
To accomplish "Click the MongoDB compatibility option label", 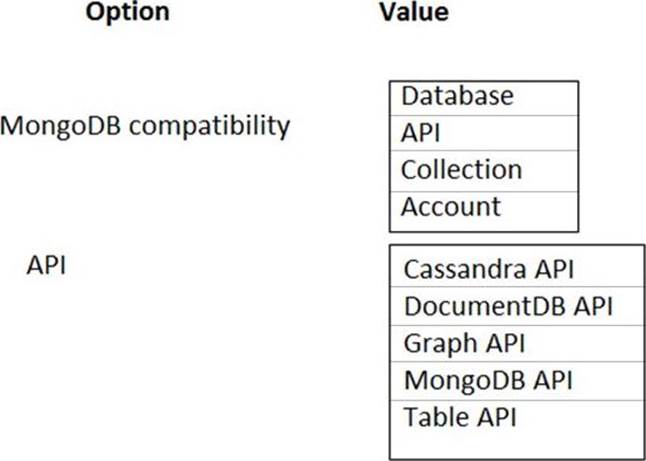I will click(x=145, y=127).
